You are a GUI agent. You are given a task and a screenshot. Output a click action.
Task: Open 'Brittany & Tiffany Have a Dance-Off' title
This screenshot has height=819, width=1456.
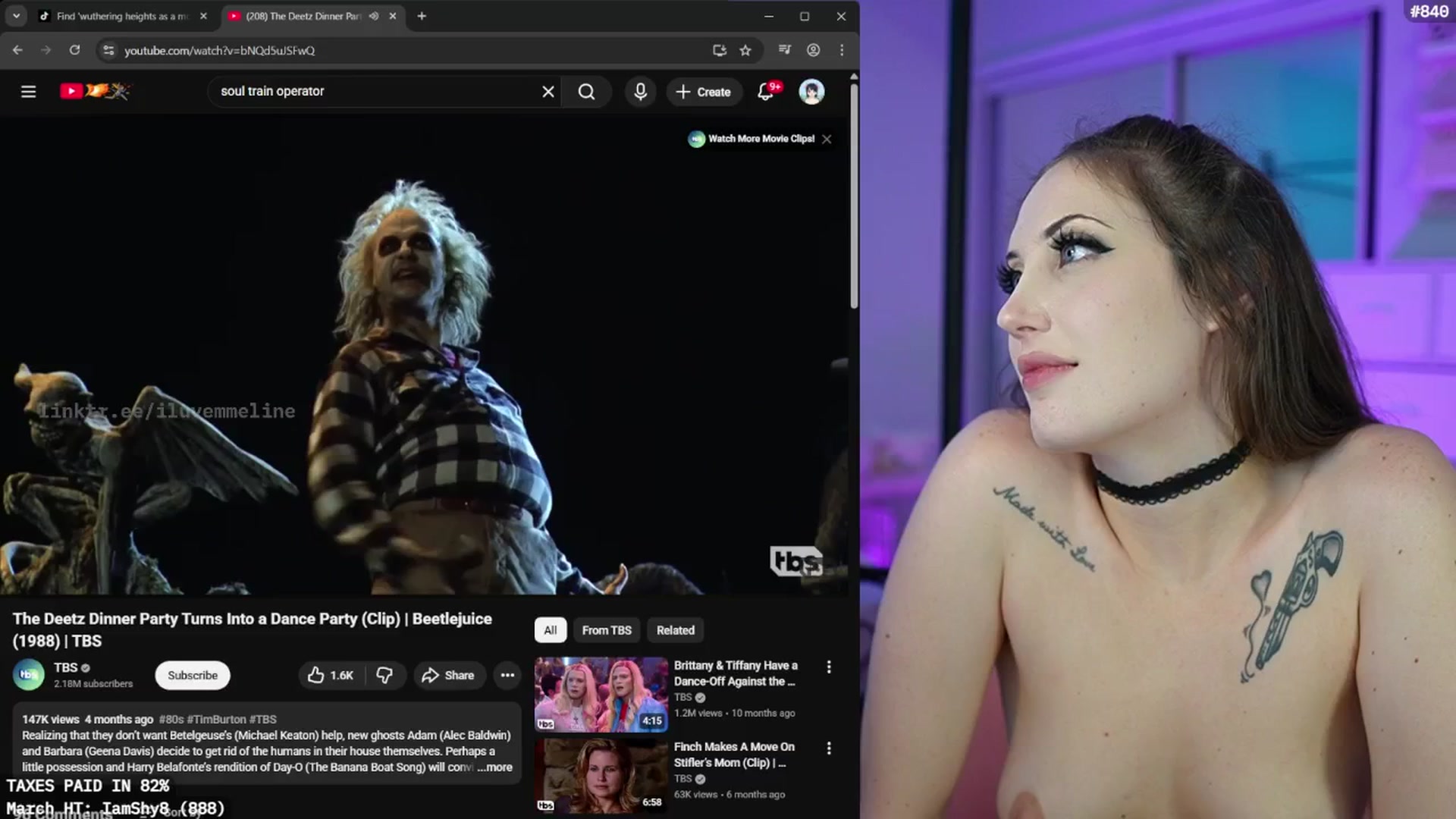click(736, 673)
